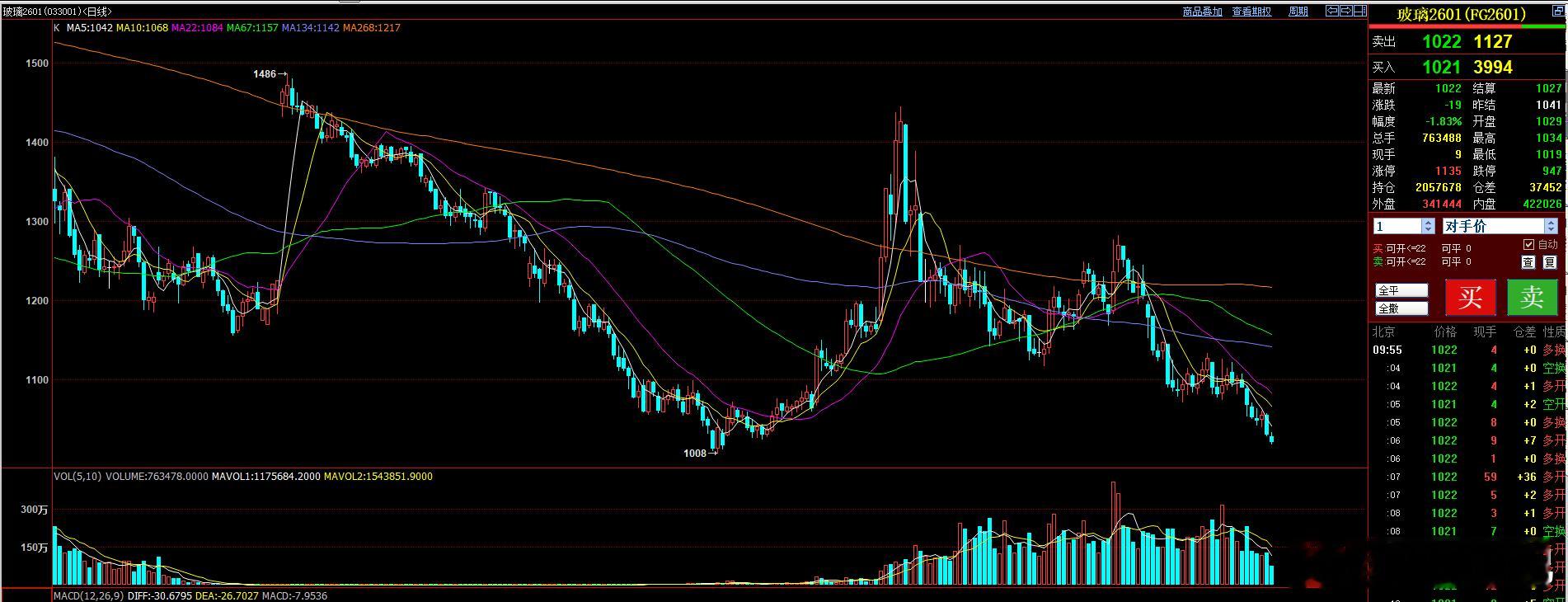The height and width of the screenshot is (602, 1568).
Task: Open the 对手价 price type dropdown
Action: [x=1500, y=226]
